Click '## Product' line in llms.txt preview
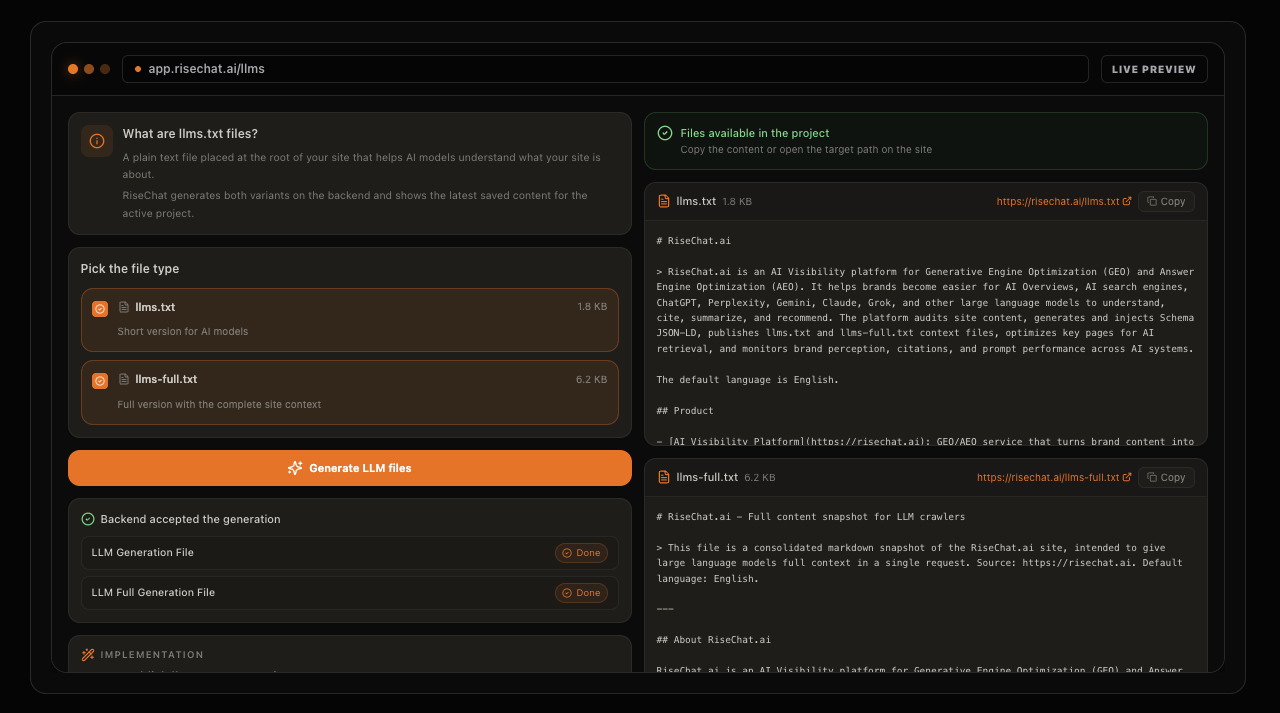 [x=685, y=411]
